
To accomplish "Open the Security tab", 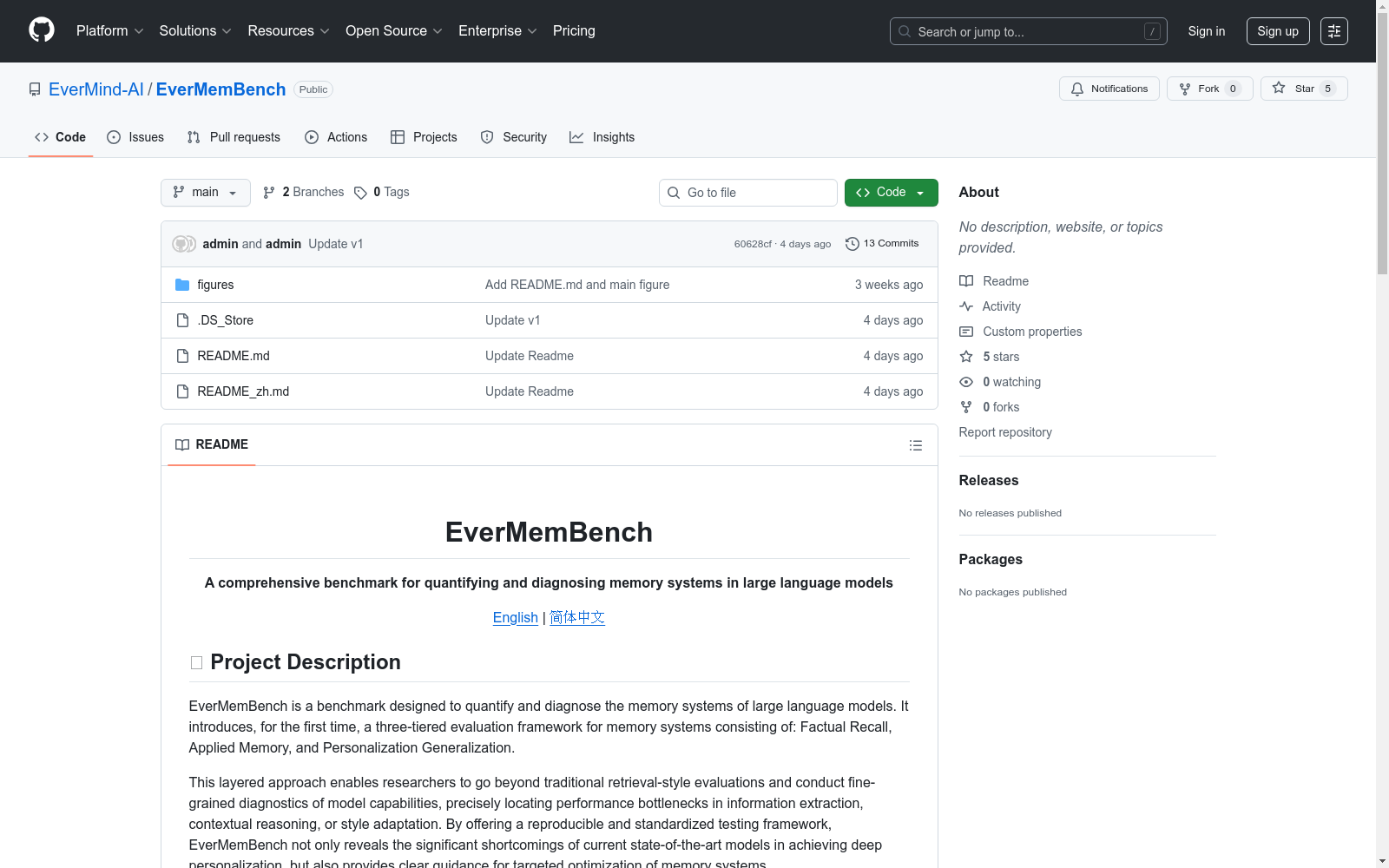I will pyautogui.click(x=514, y=137).
